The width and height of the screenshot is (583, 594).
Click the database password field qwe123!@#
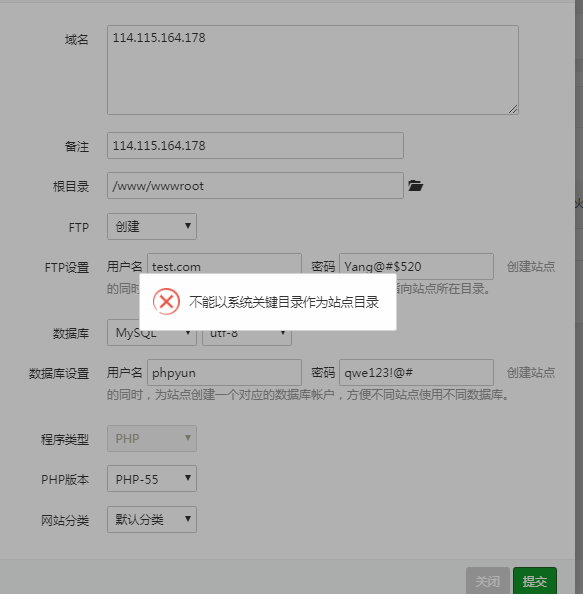[416, 373]
